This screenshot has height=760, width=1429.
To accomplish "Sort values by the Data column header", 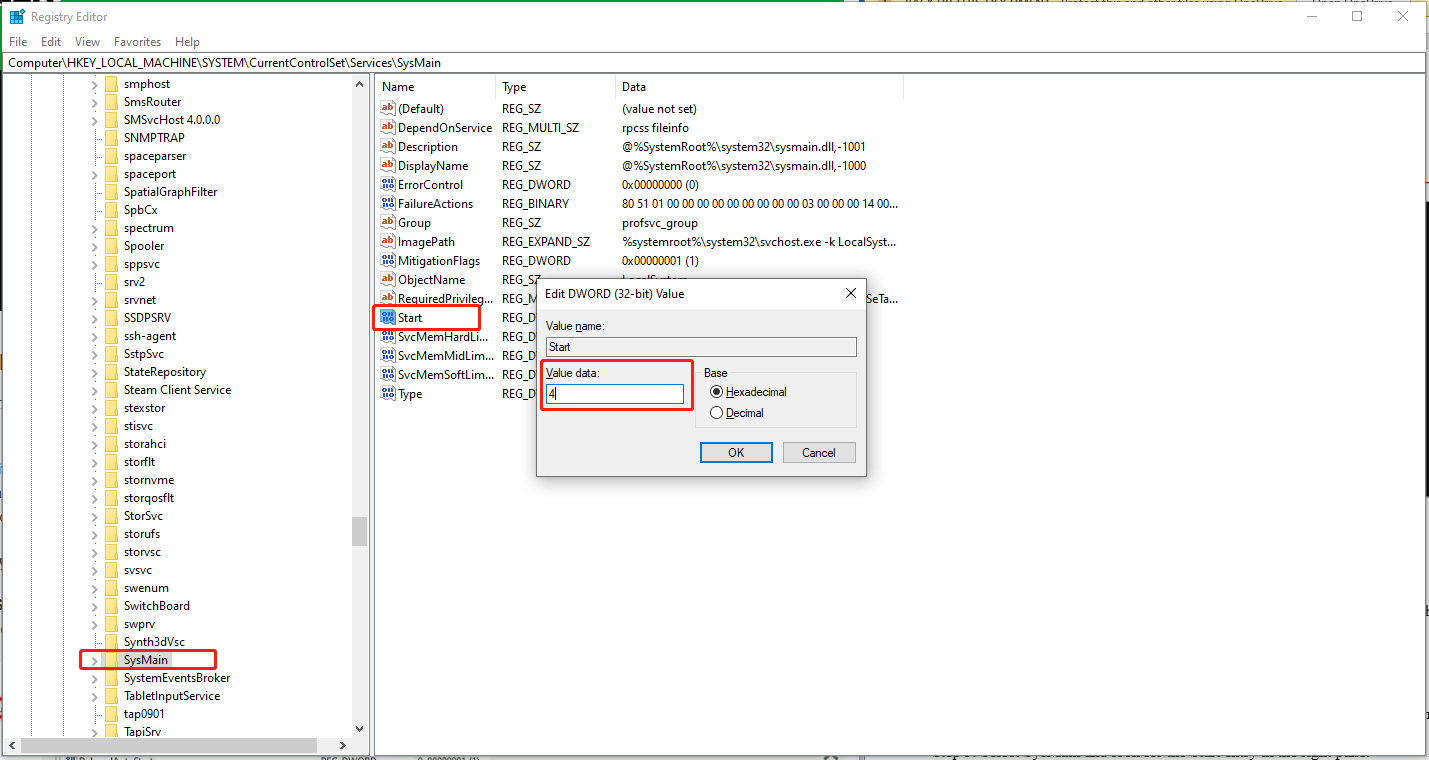I will click(x=759, y=87).
